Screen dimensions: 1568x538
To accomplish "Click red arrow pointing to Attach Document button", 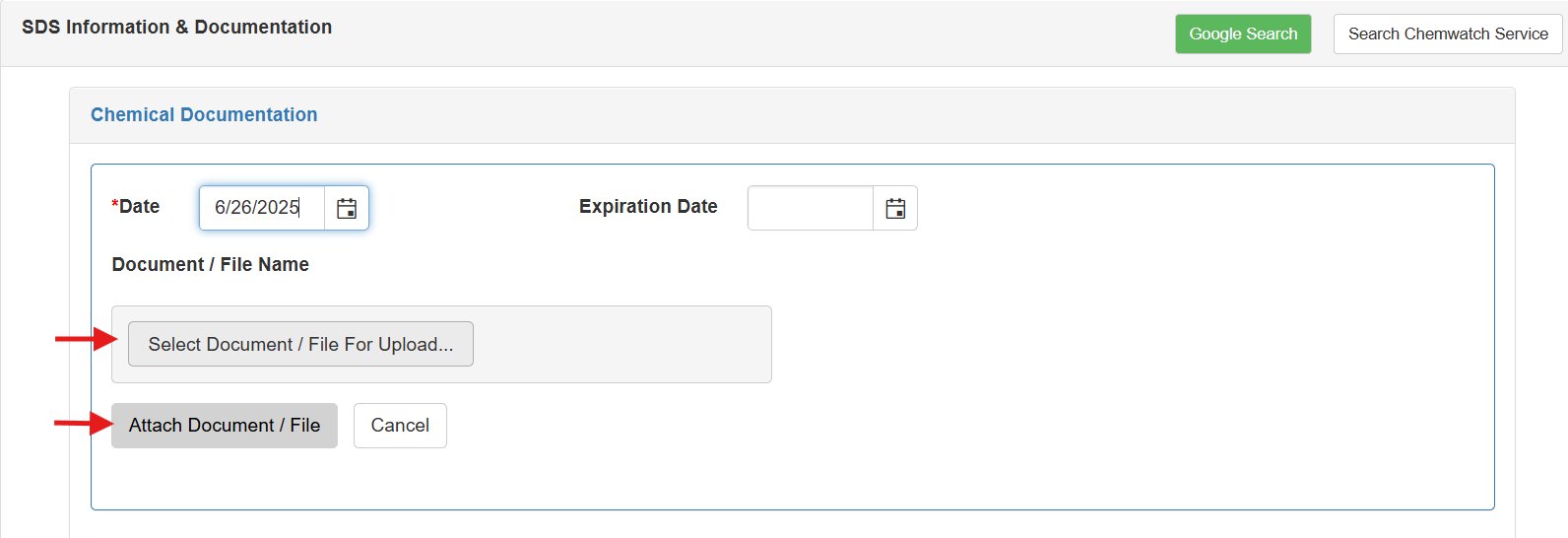I will coord(84,424).
